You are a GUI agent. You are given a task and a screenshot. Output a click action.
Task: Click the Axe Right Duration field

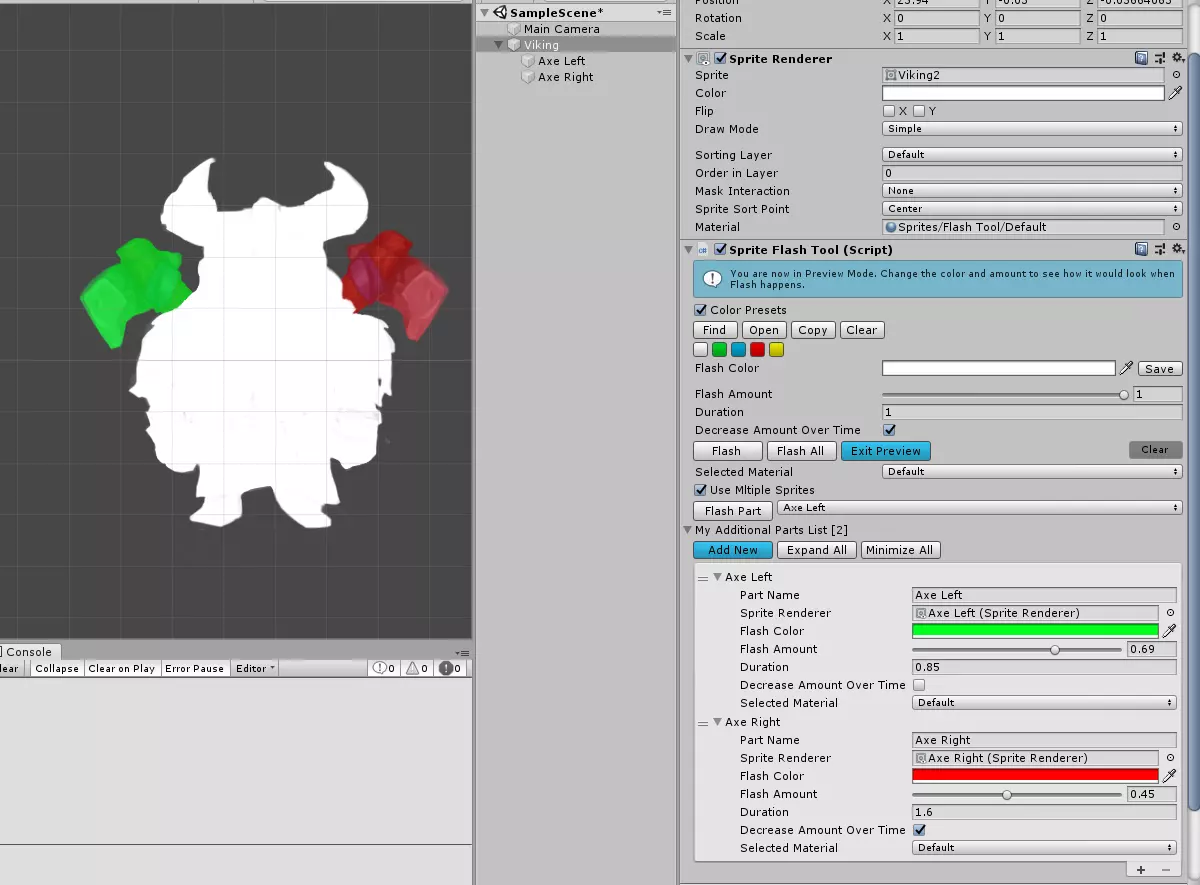tap(1044, 812)
